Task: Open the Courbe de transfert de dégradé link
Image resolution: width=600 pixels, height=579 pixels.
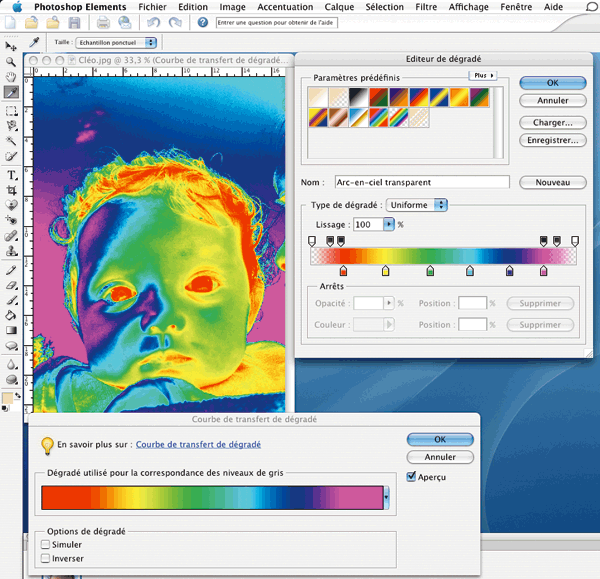Action: click(198, 445)
